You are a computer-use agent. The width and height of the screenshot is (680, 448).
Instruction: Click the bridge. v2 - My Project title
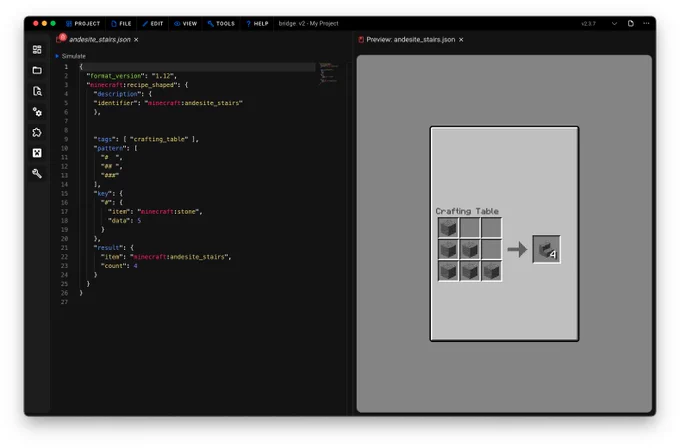point(308,23)
